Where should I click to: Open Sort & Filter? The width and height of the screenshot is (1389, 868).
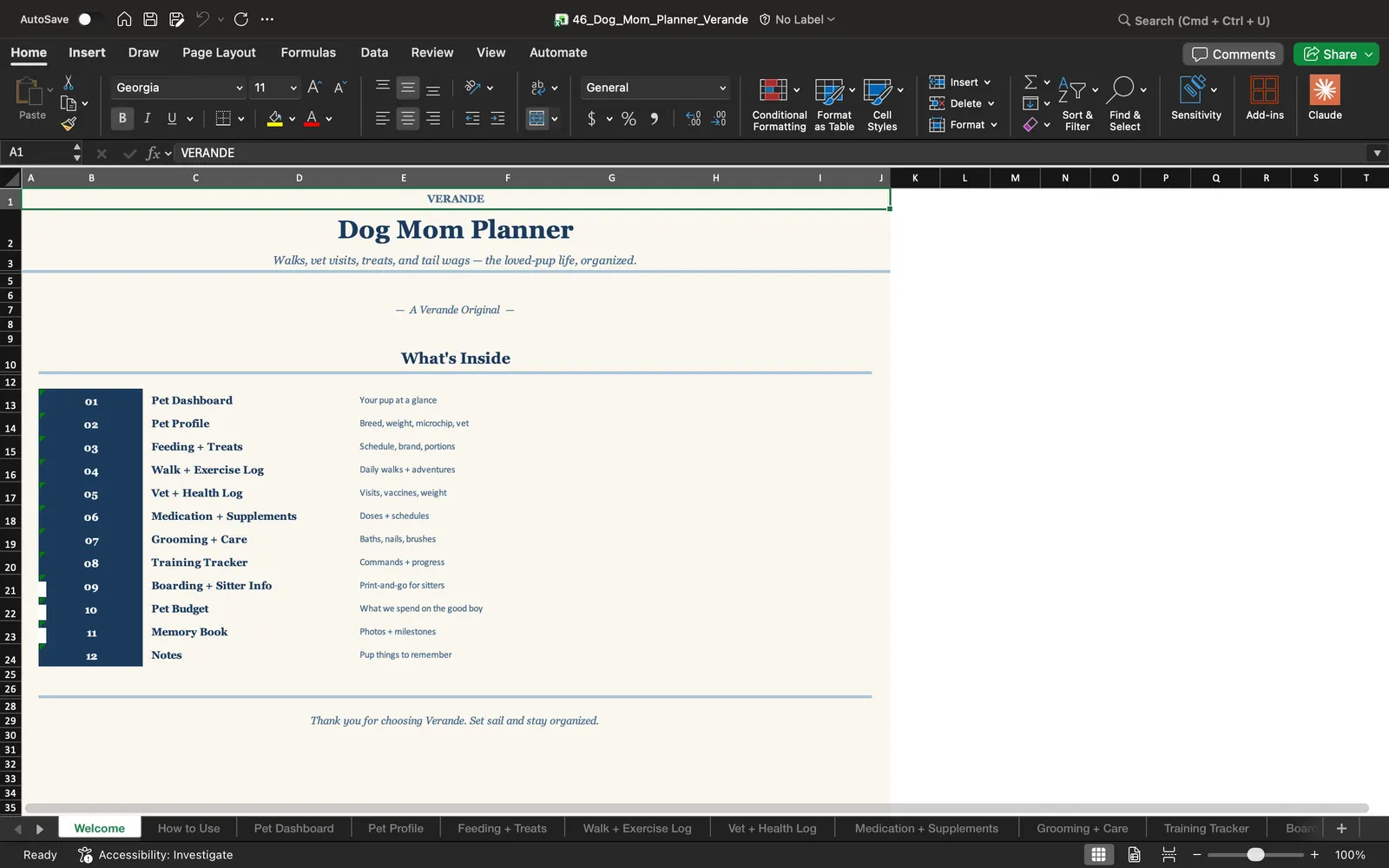tap(1077, 104)
